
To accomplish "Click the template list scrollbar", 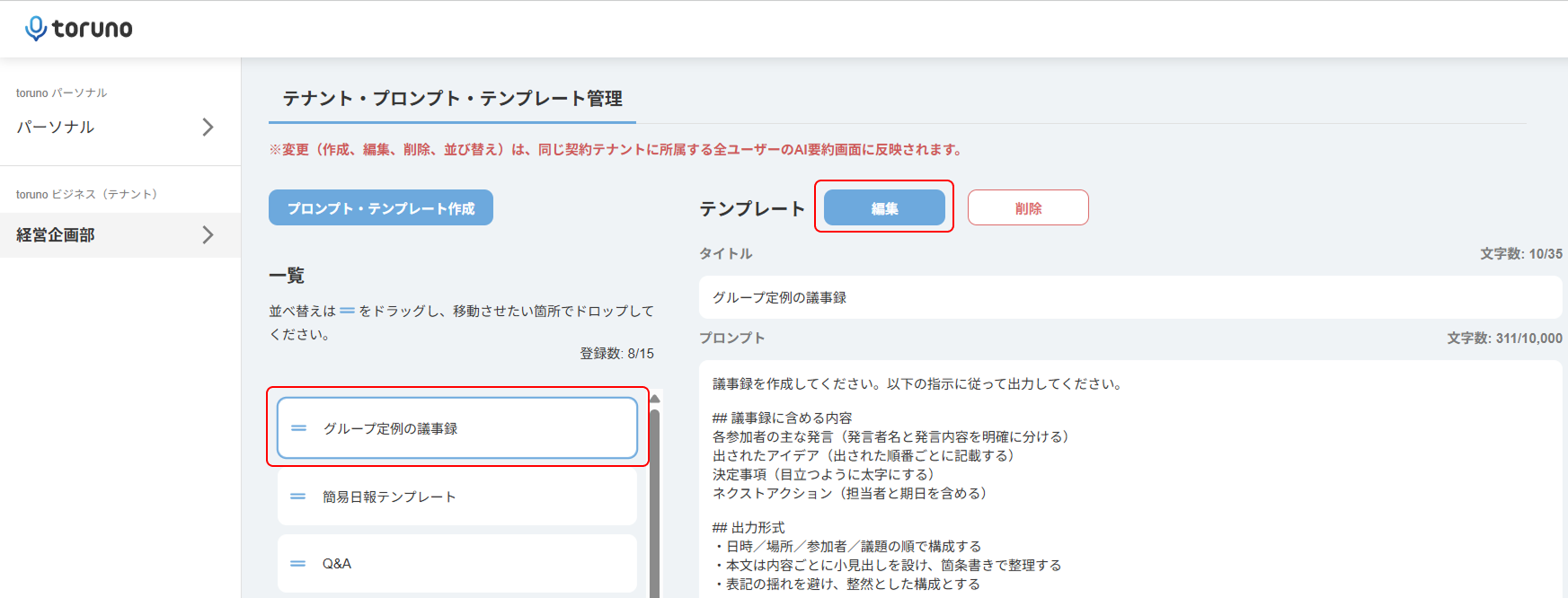I will point(655,503).
